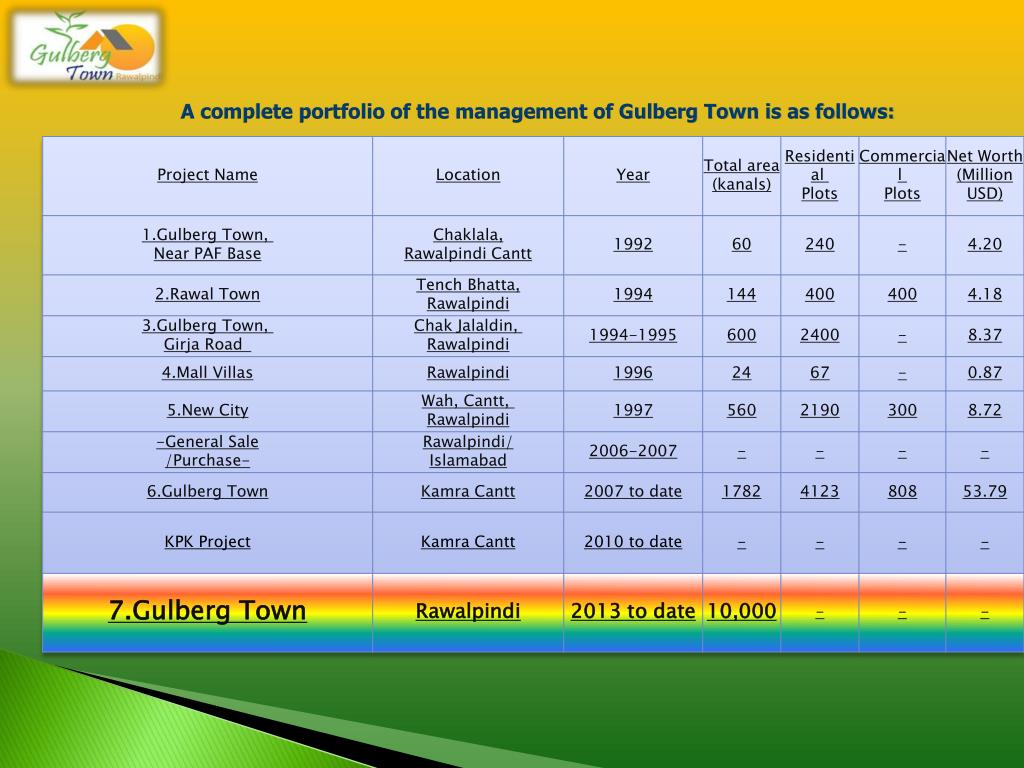Click 'Rawalpindi' in the highlighted row
The image size is (1024, 768).
pyautogui.click(x=468, y=612)
